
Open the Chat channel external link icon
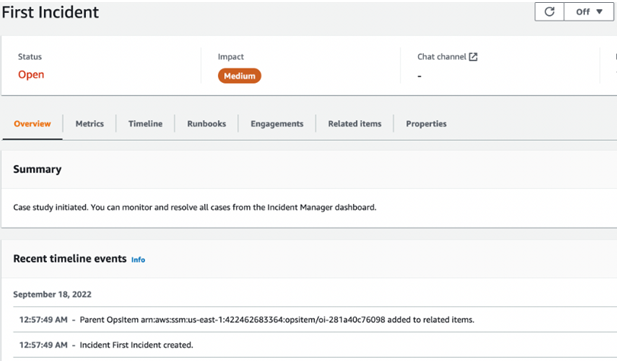[x=473, y=57]
